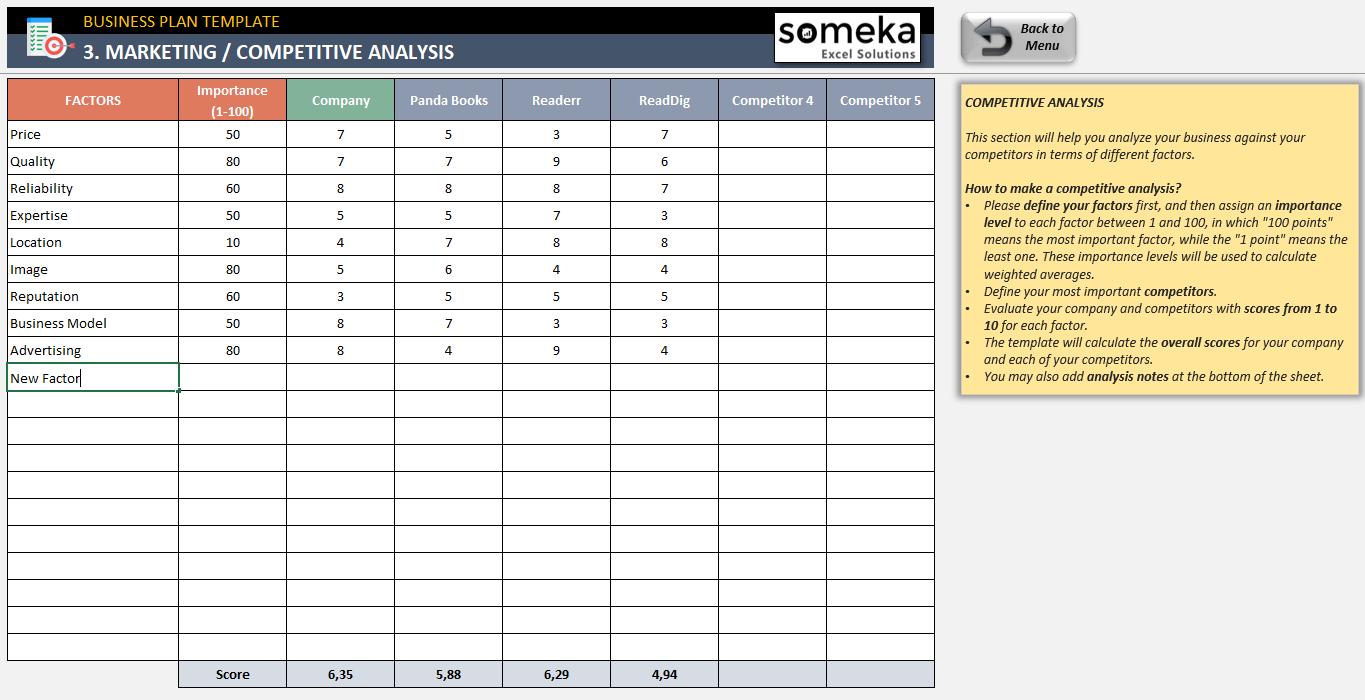1365x700 pixels.
Task: Select the Importance (1-100) header cell
Action: pyautogui.click(x=232, y=100)
